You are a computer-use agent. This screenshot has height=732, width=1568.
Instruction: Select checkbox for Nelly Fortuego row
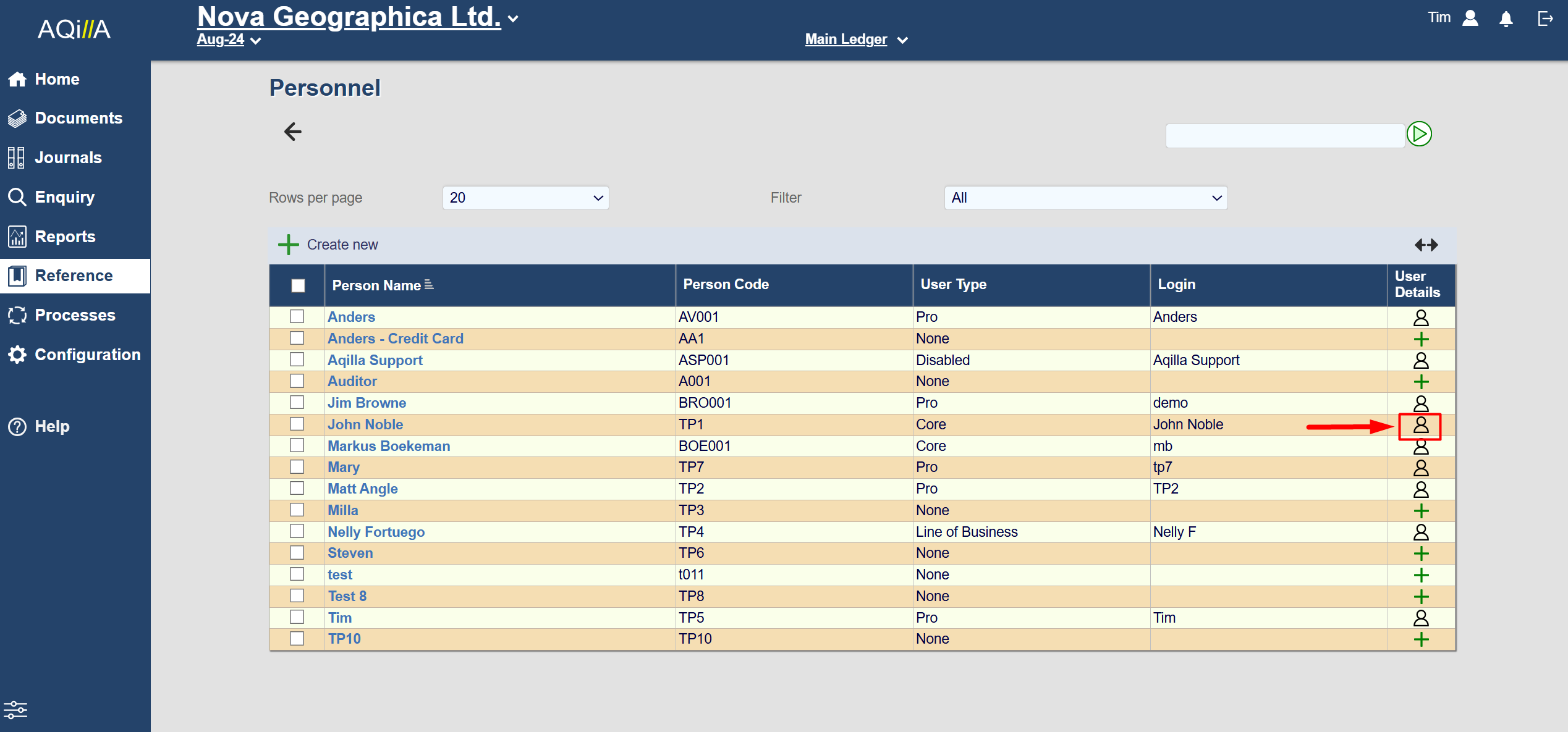pyautogui.click(x=297, y=531)
